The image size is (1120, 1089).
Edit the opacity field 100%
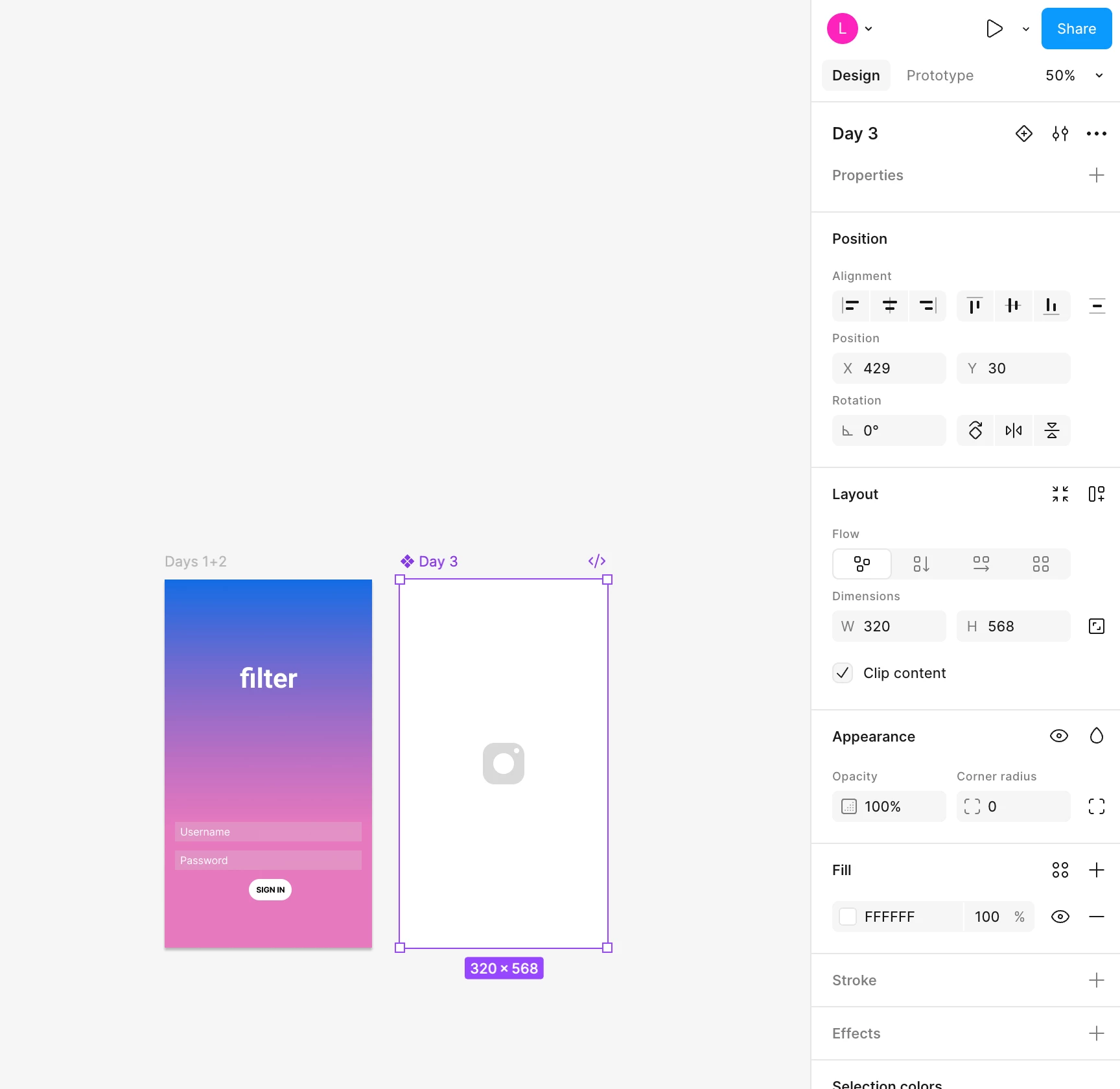pos(889,806)
